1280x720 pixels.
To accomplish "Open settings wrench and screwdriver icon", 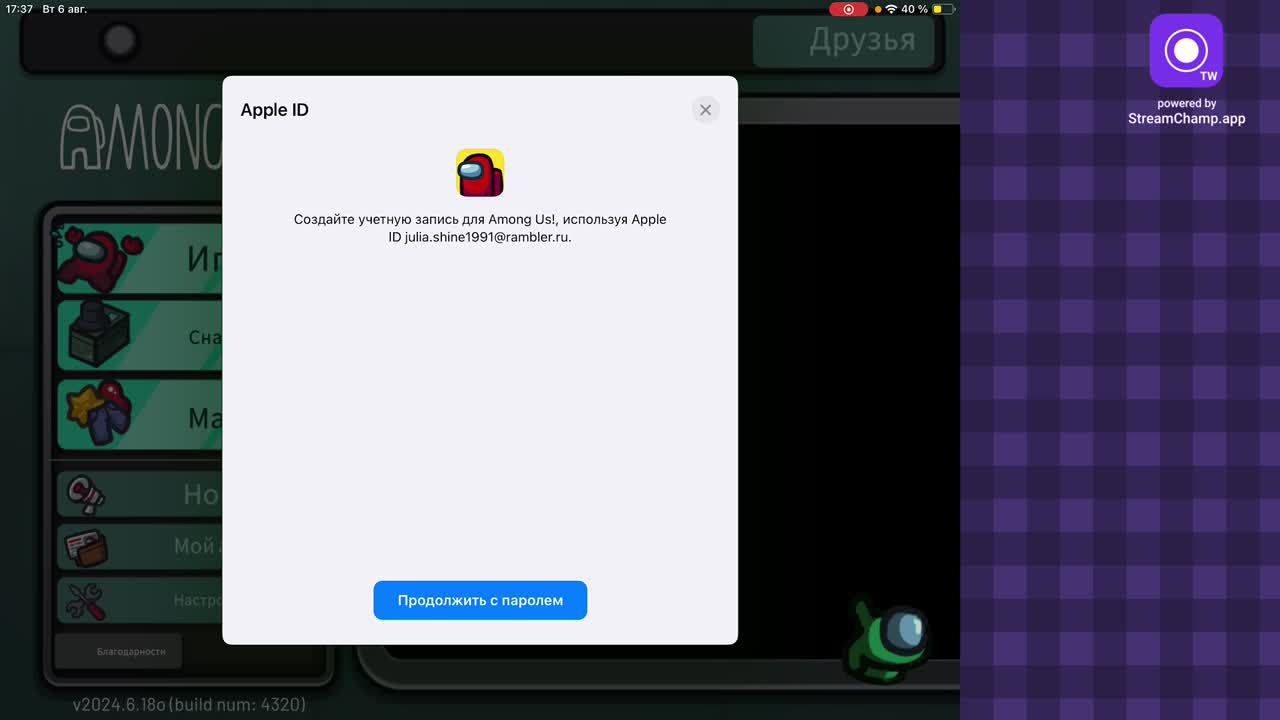I will pyautogui.click(x=86, y=600).
